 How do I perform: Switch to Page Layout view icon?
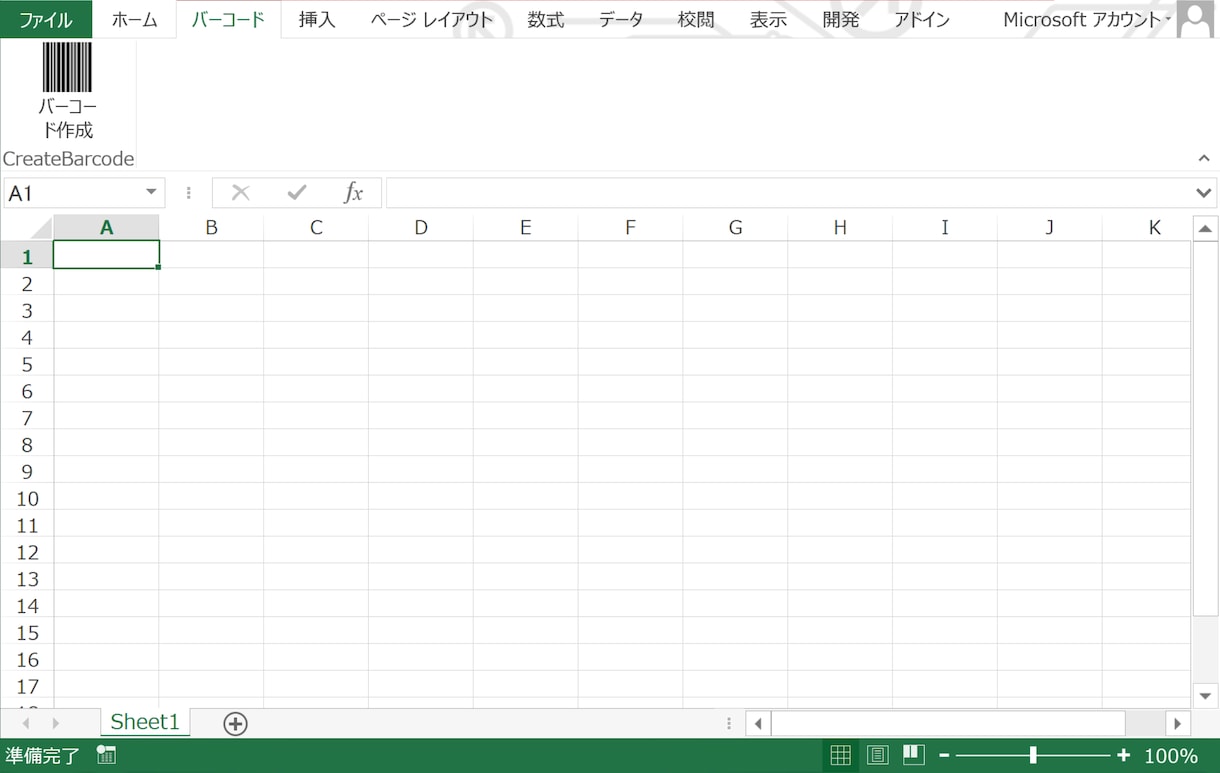877,755
